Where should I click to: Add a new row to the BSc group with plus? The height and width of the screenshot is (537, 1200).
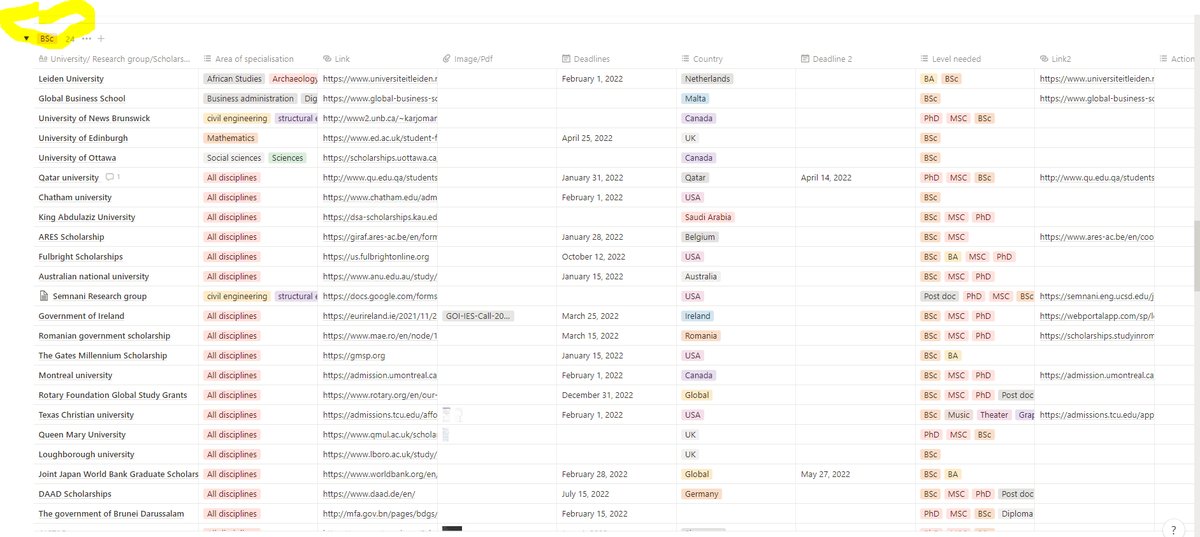tap(101, 39)
